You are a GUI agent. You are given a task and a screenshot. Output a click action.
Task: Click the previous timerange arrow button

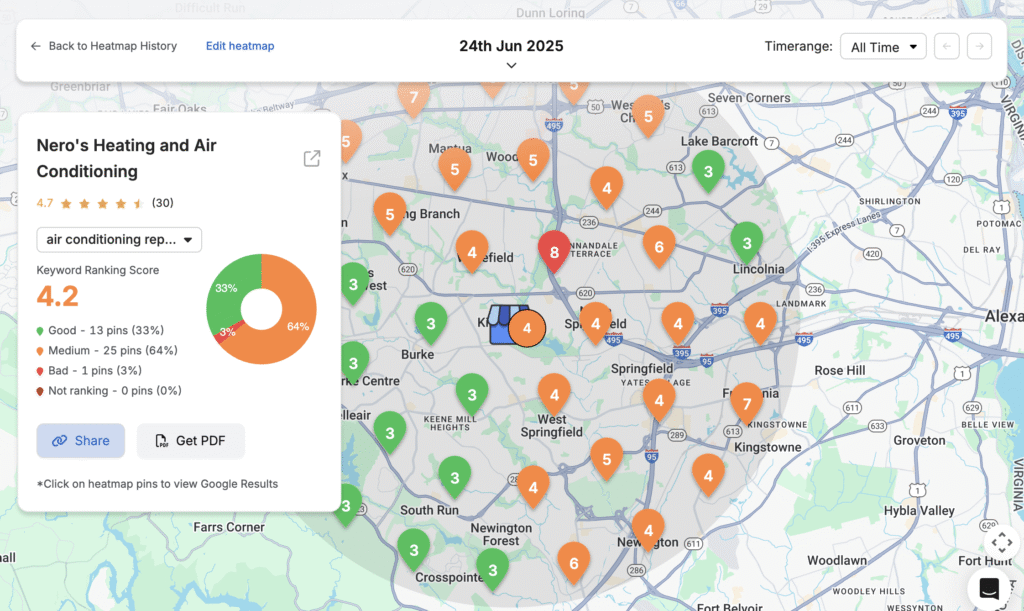[x=946, y=46]
